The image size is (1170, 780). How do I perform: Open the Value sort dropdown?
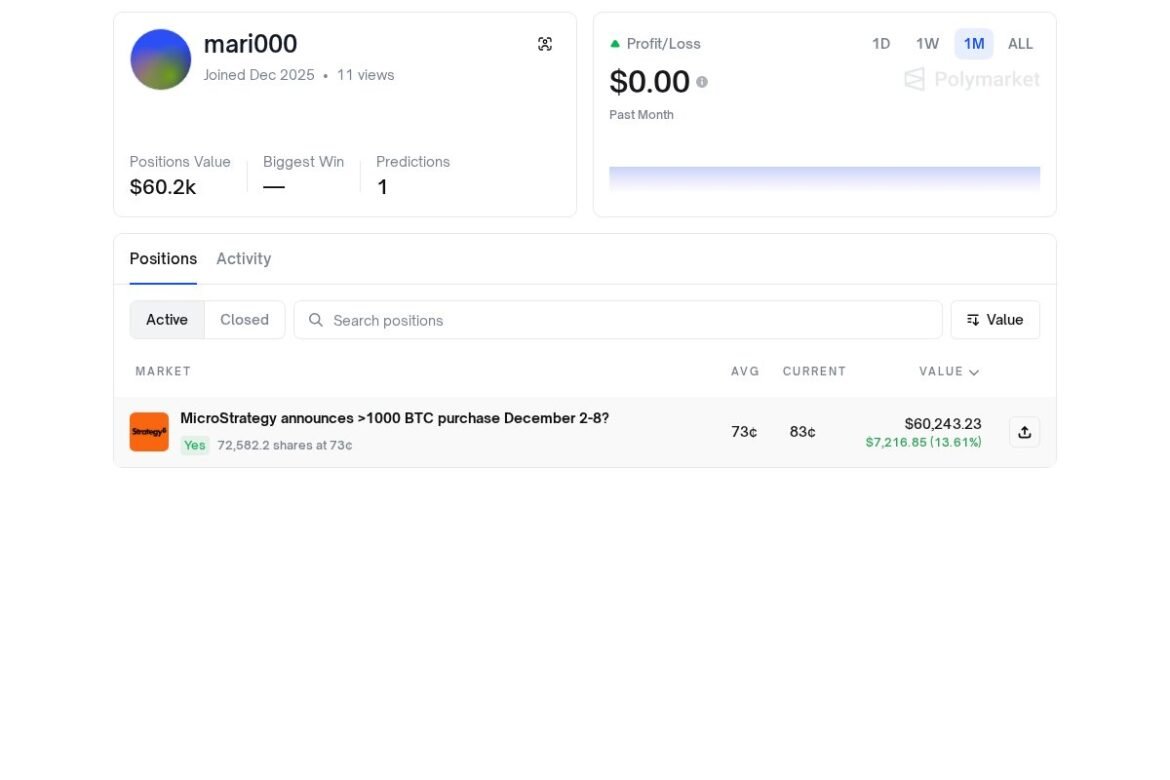coord(995,319)
